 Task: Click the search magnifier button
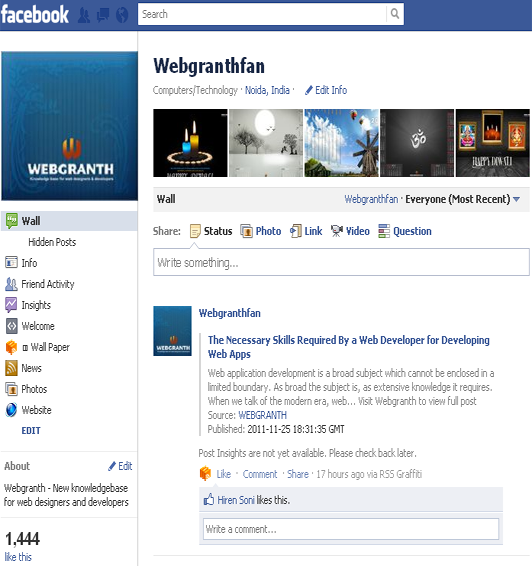coord(395,14)
